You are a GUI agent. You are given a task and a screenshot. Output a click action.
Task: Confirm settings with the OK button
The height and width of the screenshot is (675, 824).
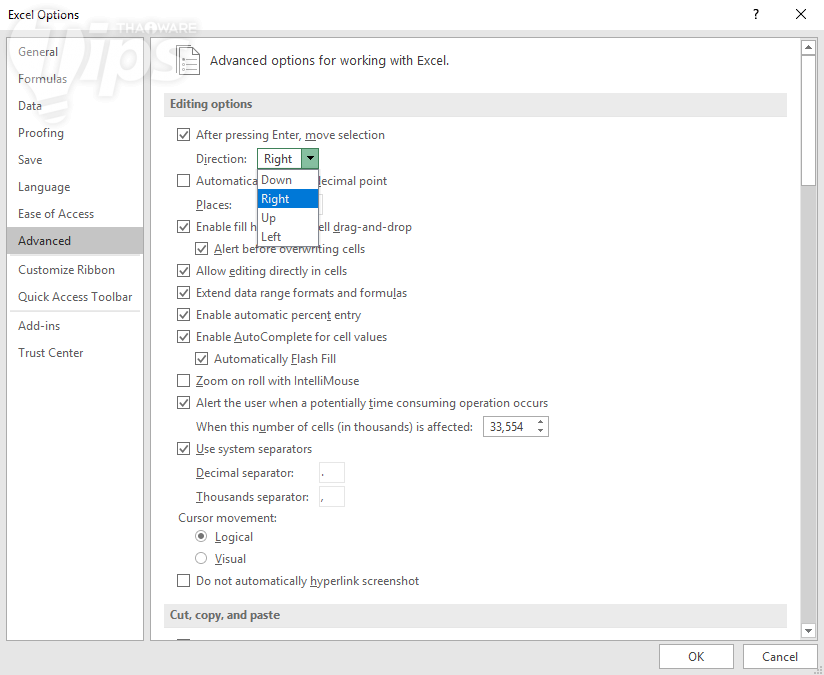coord(696,657)
